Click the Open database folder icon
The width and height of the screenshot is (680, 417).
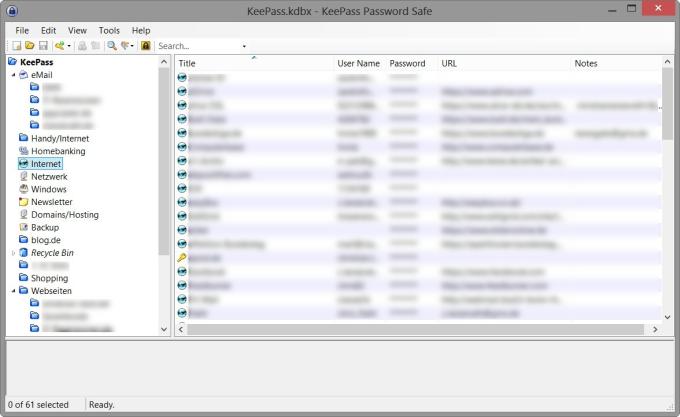[29, 46]
